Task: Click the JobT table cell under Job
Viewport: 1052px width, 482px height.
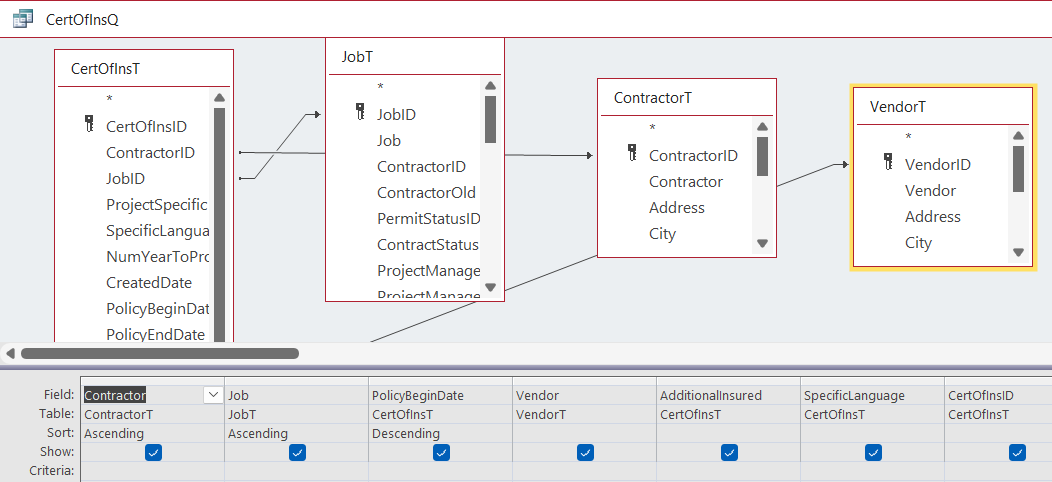Action: coord(297,415)
